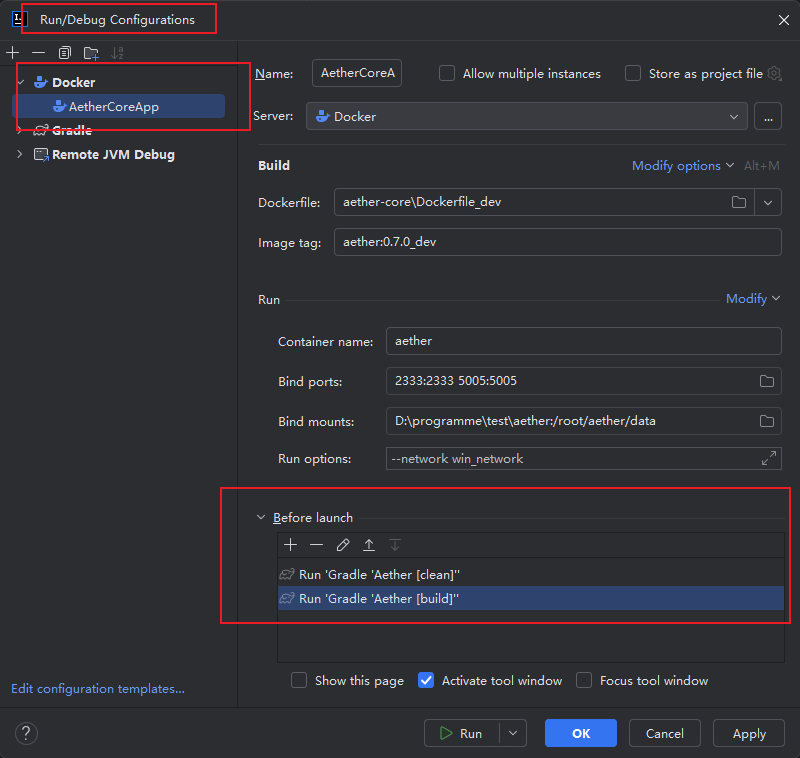
Task: Remove the selected Before launch task
Action: coord(316,545)
